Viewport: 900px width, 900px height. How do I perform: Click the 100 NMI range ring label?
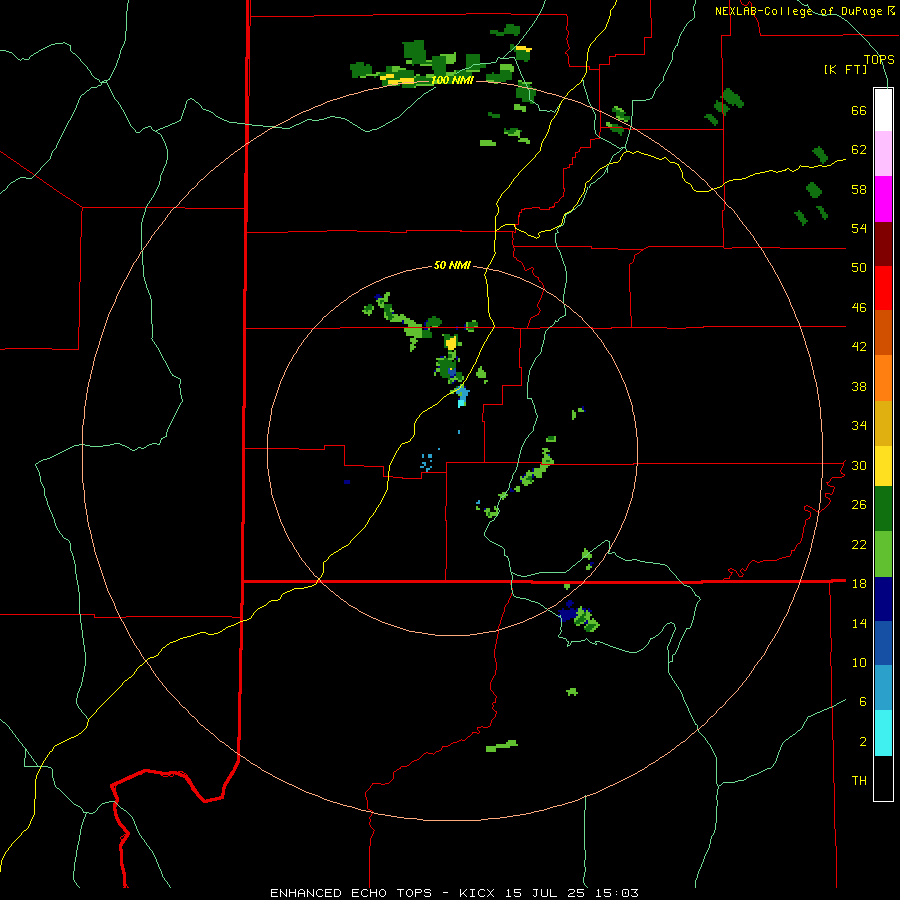452,80
